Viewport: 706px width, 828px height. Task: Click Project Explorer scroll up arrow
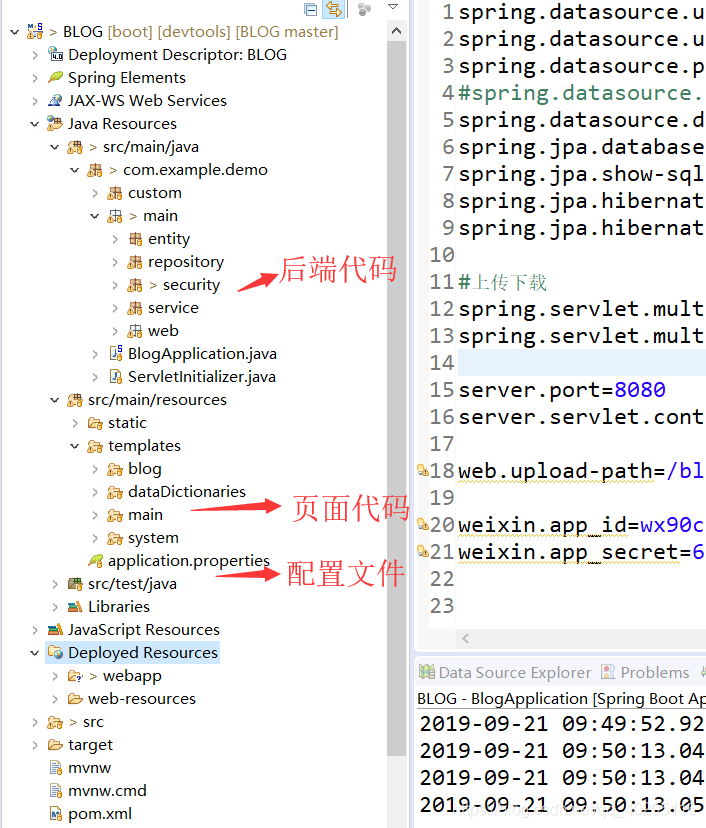point(396,32)
